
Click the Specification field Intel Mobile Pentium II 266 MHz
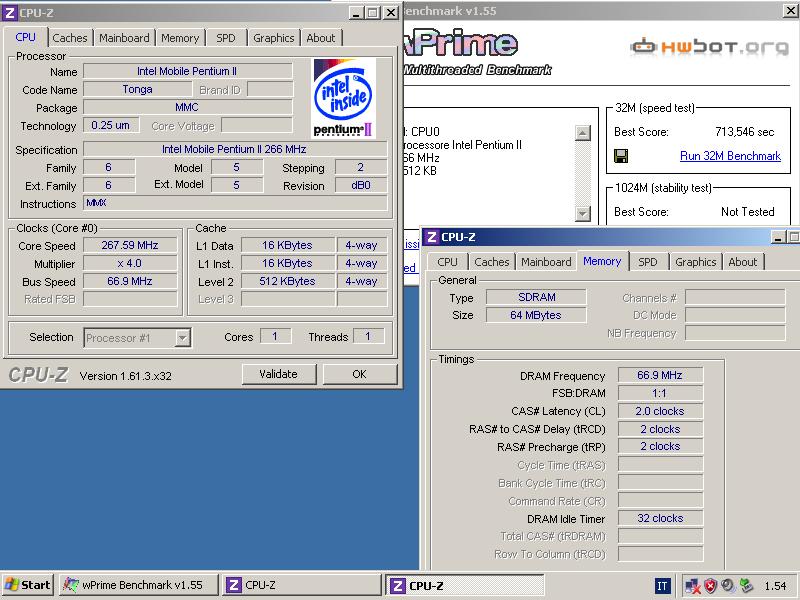coord(235,149)
